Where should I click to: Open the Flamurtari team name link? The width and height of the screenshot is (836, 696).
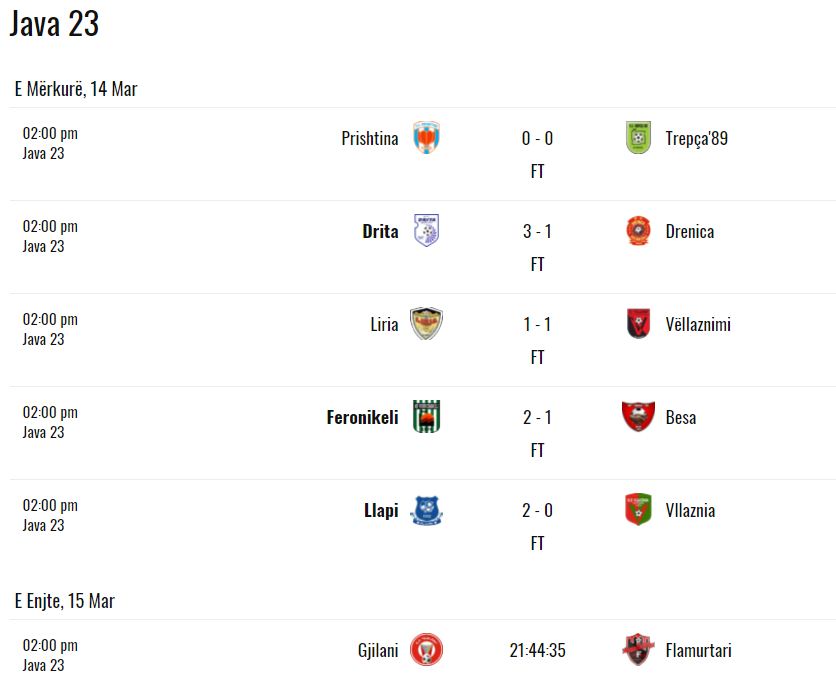(698, 650)
